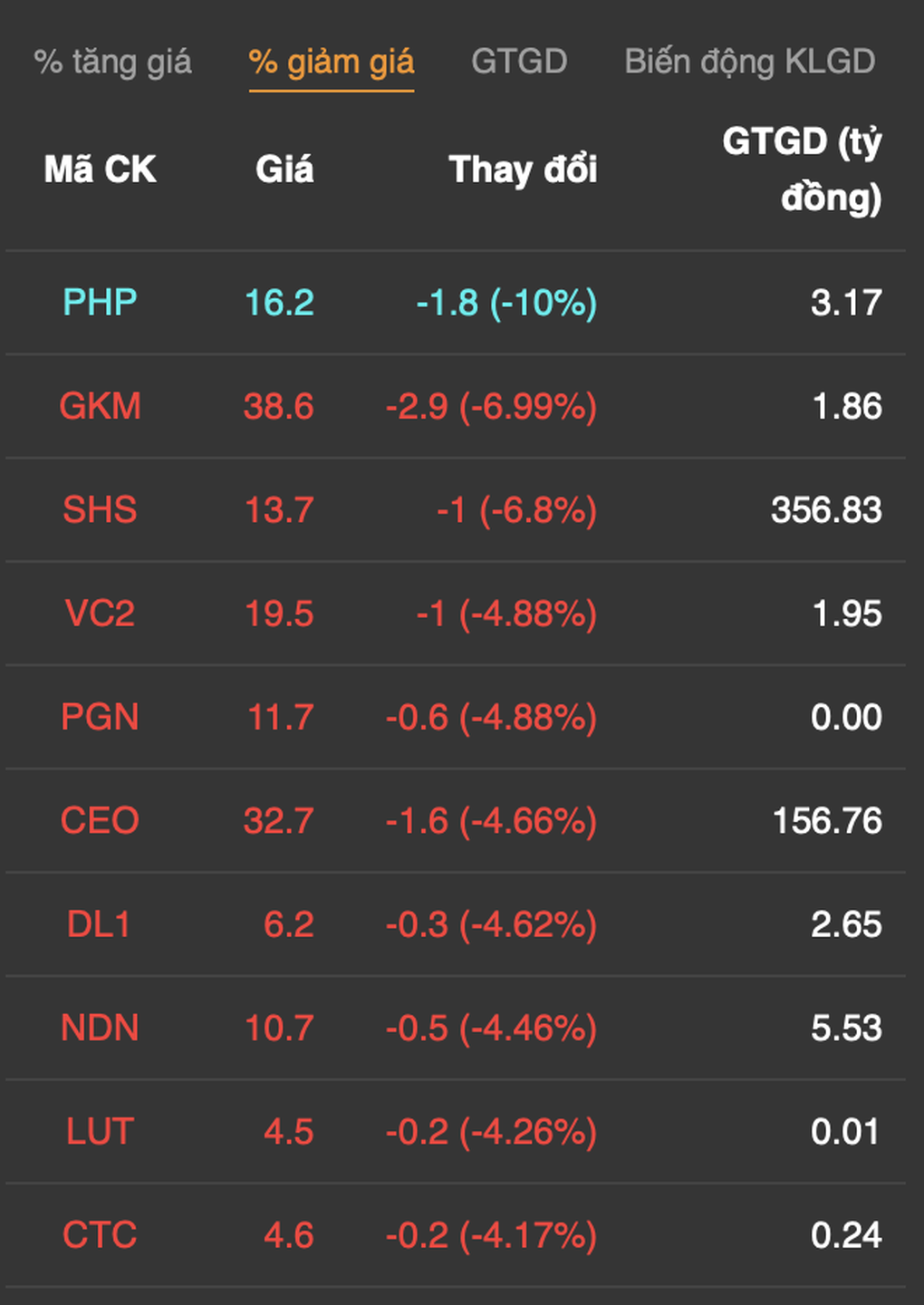Click the Thay đổi column header
The image size is (924, 1305).
click(523, 169)
